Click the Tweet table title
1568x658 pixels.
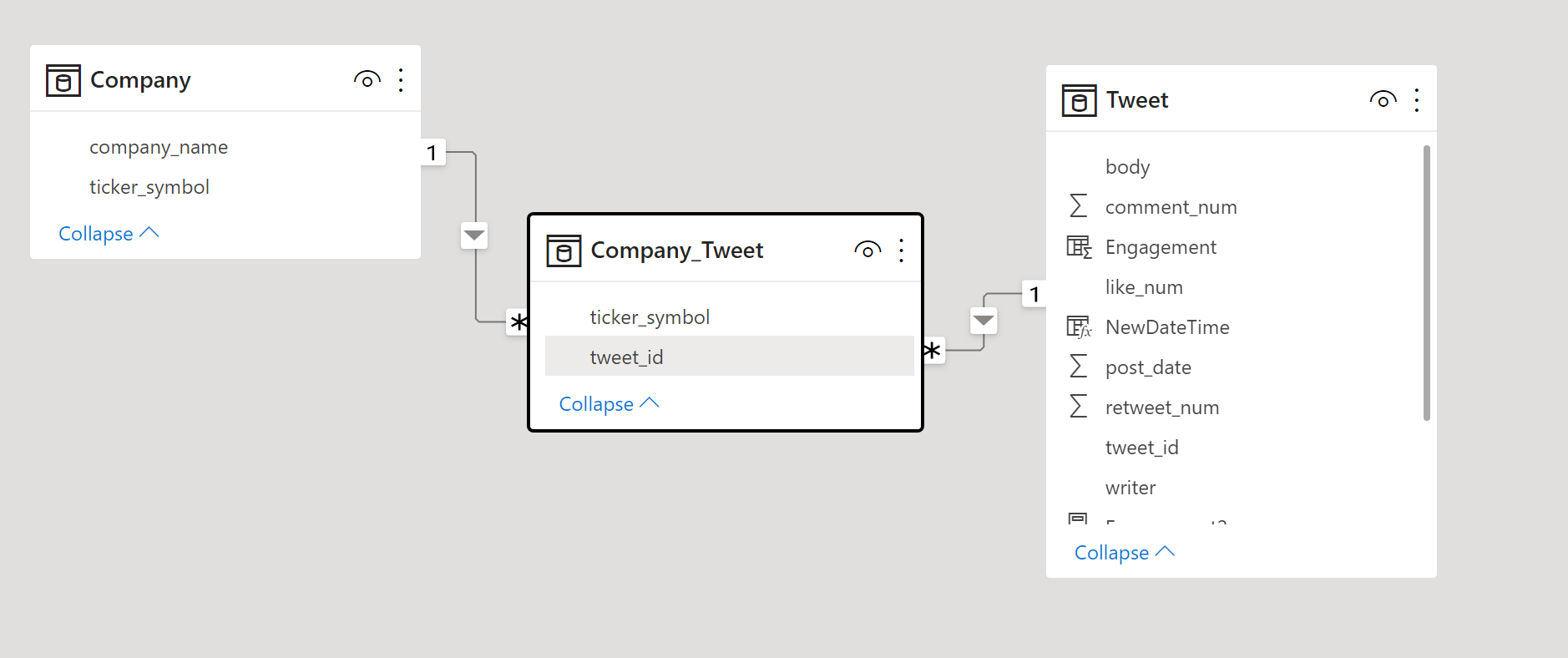1137,100
